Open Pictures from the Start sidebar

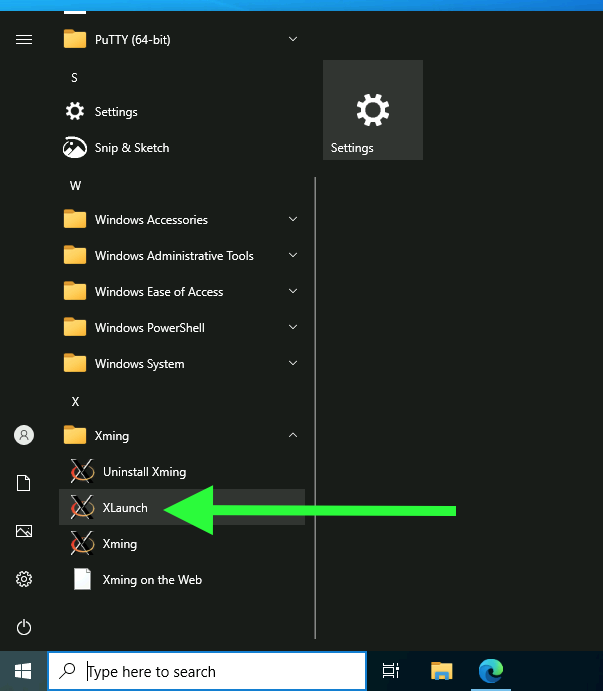(x=24, y=531)
